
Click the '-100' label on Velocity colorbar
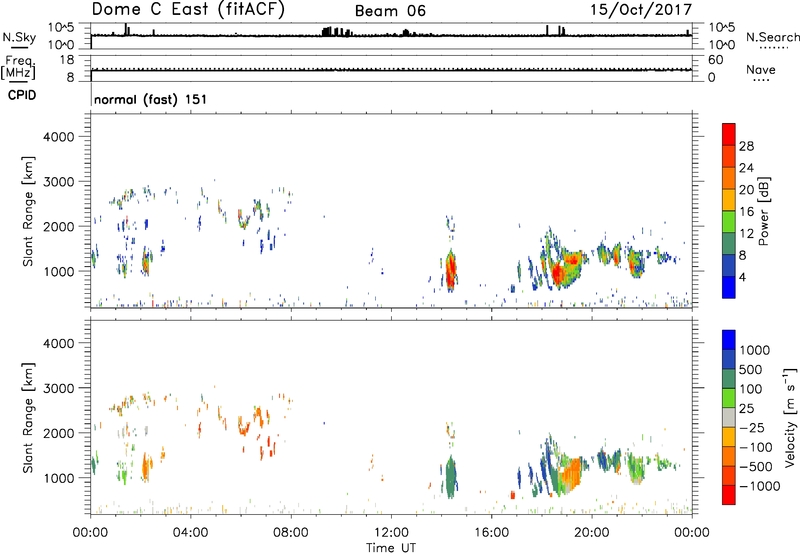coord(755,447)
